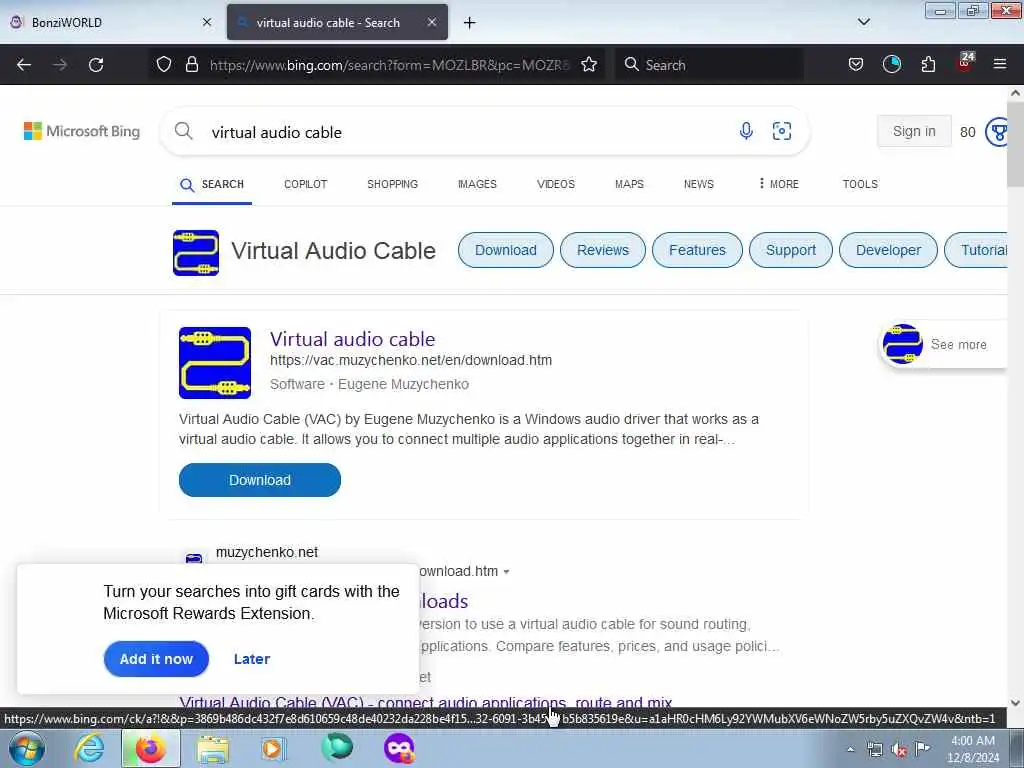1024x768 pixels.
Task: Click Add it now in Rewards popup
Action: point(156,659)
